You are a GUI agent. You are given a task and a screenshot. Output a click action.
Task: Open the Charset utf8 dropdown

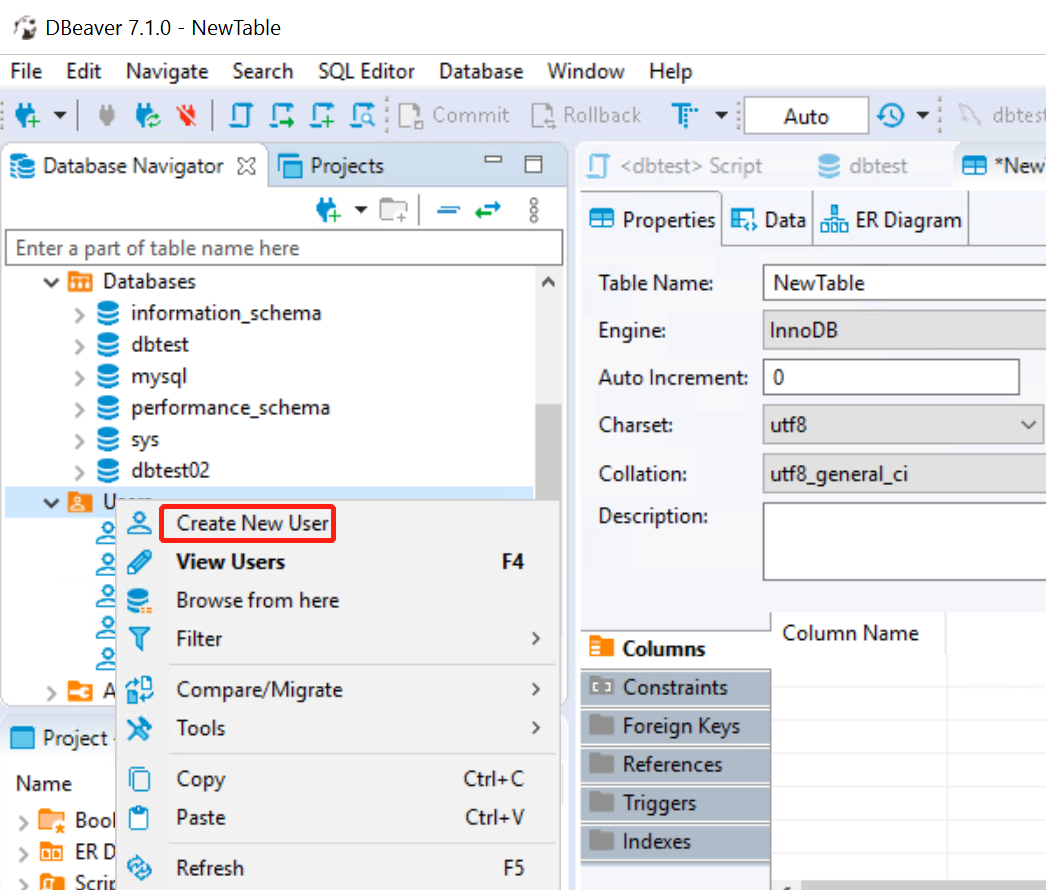point(1029,425)
